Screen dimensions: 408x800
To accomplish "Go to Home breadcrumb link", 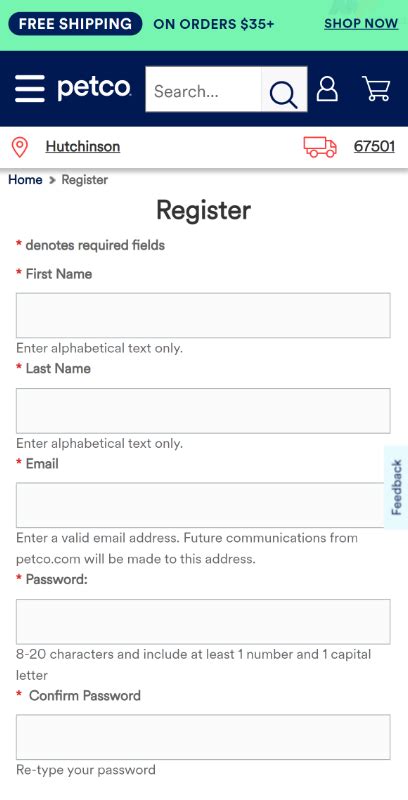I will [25, 180].
